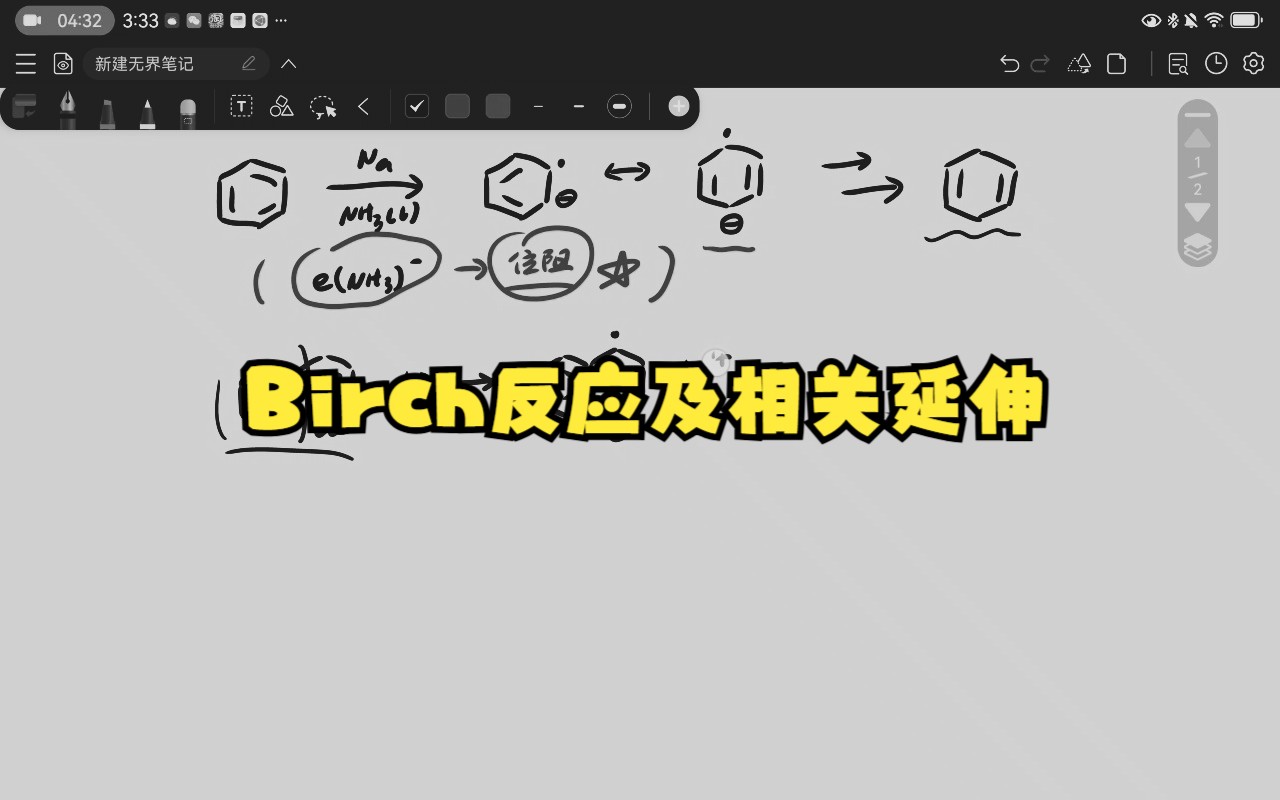Select the pencil tool
This screenshot has width=1280, height=800.
click(x=147, y=112)
